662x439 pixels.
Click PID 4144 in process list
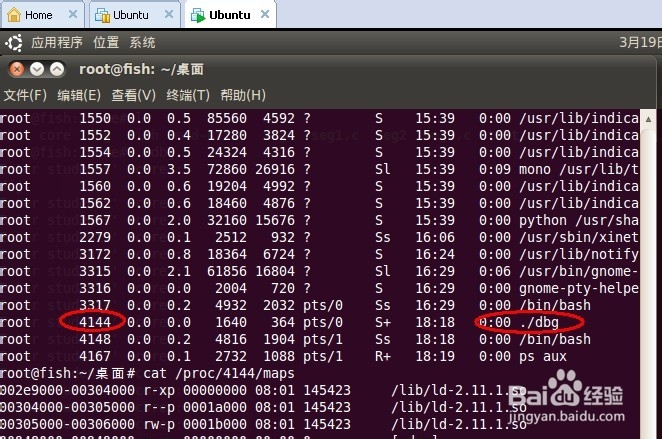coord(95,322)
